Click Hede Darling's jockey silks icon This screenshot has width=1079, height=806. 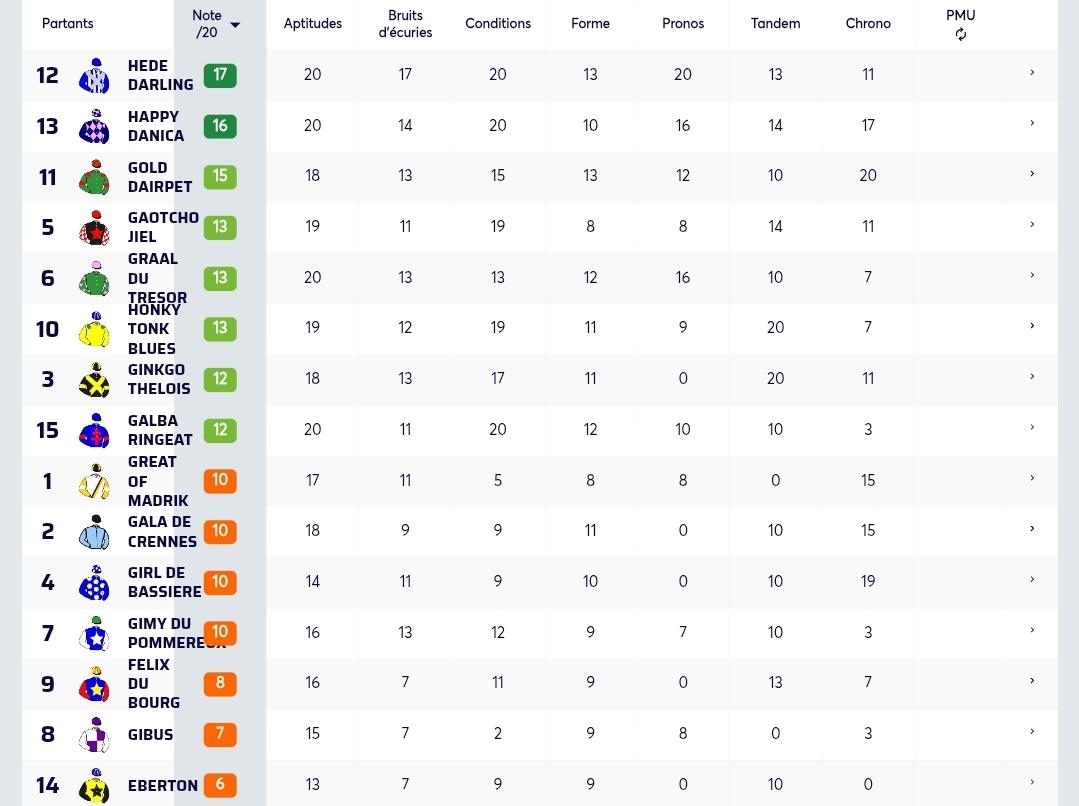click(x=94, y=76)
